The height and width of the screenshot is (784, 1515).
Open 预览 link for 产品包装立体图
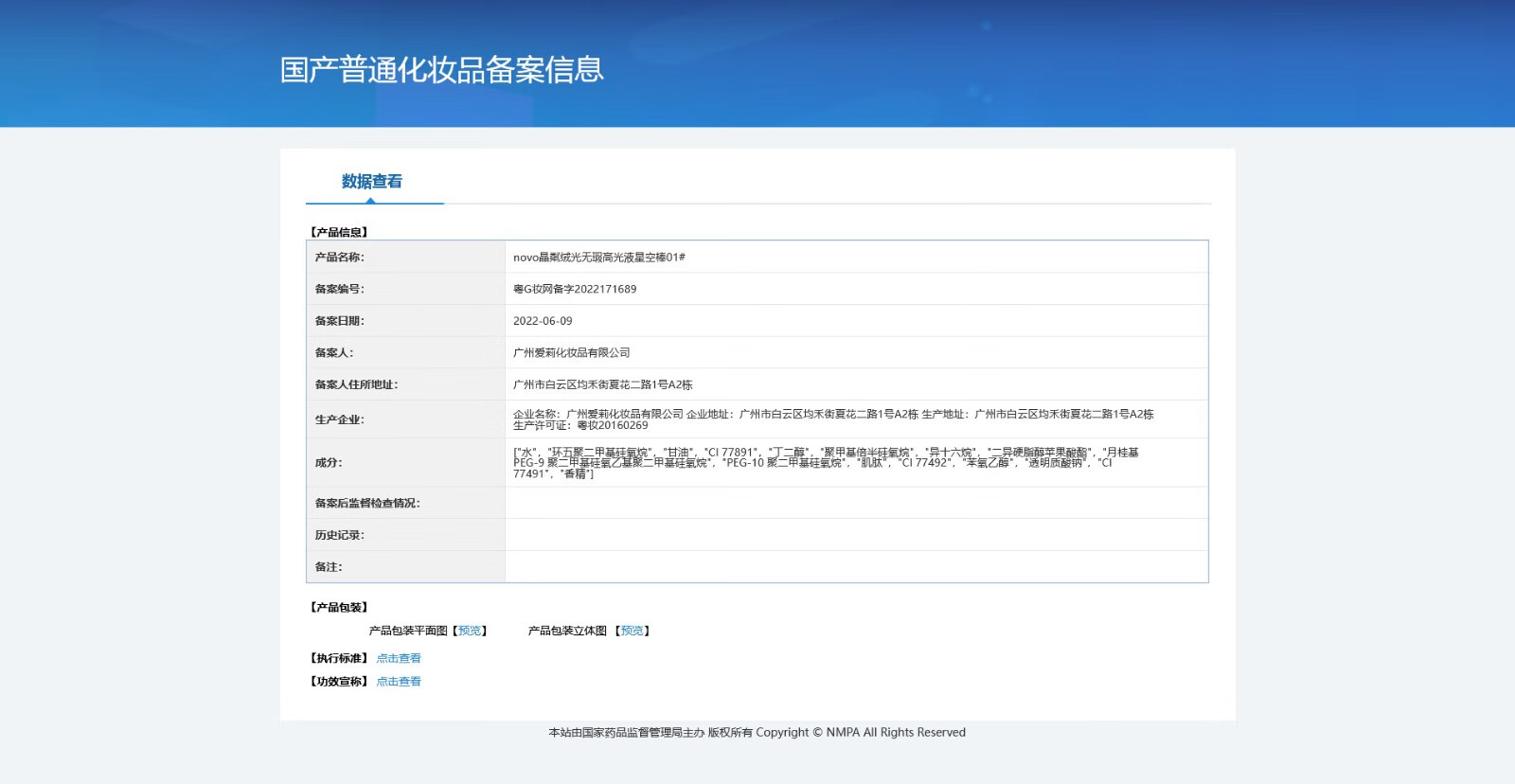point(632,631)
